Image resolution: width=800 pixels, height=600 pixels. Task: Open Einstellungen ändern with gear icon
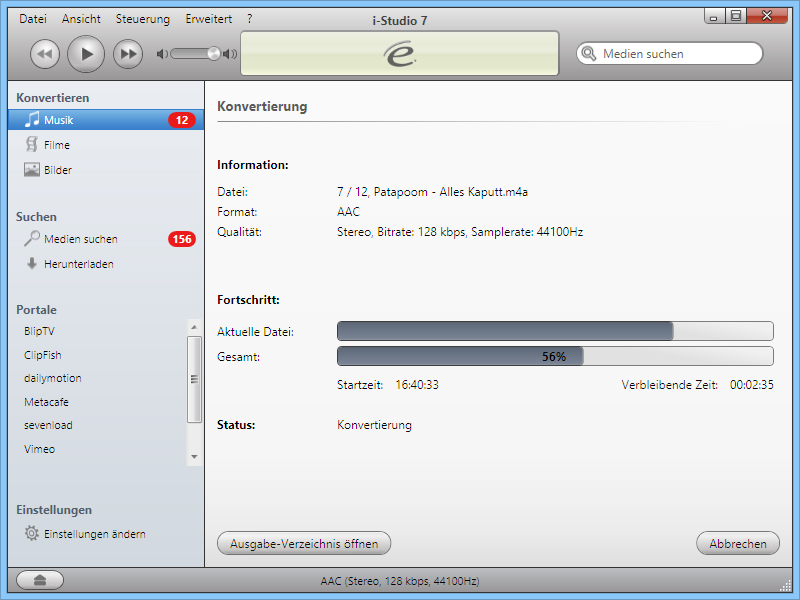(x=94, y=534)
